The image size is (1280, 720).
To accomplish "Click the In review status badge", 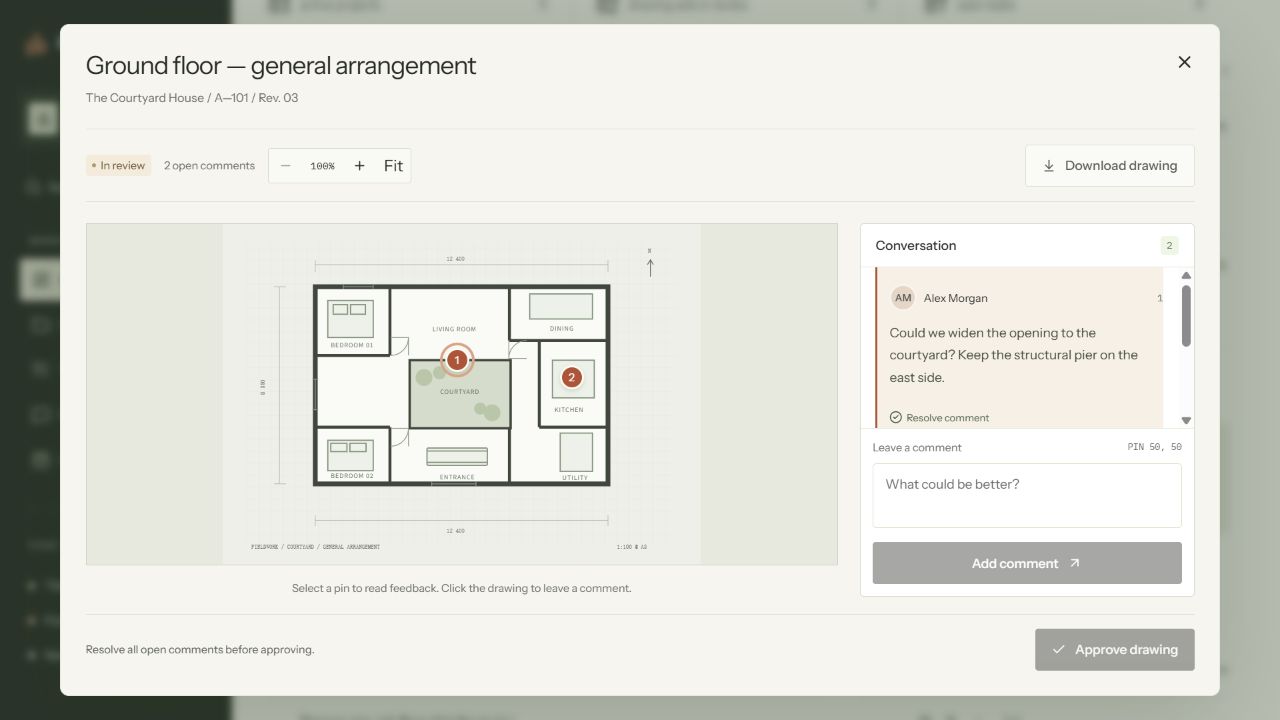I will pos(118,166).
